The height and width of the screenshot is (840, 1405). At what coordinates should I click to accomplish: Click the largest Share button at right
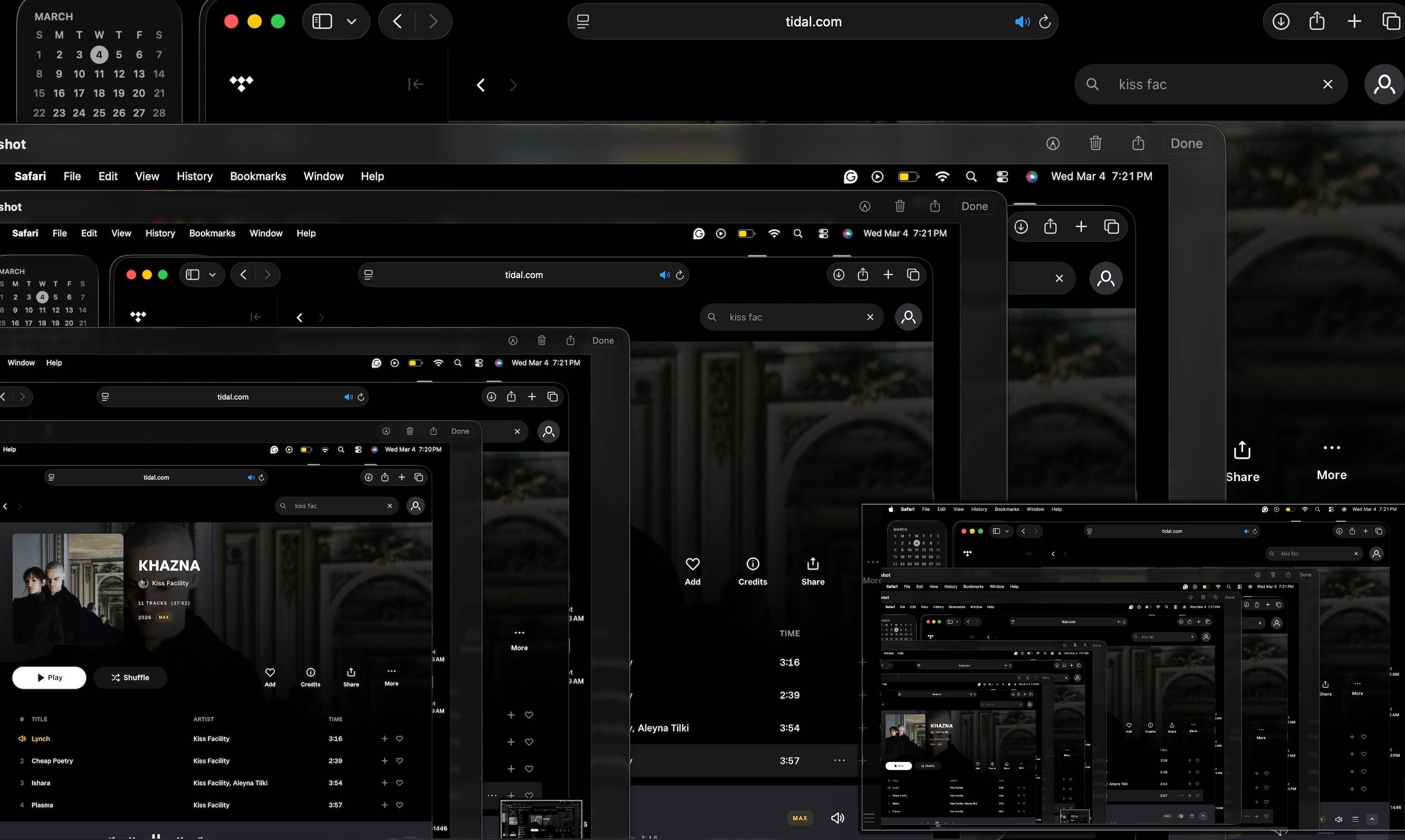(1243, 462)
